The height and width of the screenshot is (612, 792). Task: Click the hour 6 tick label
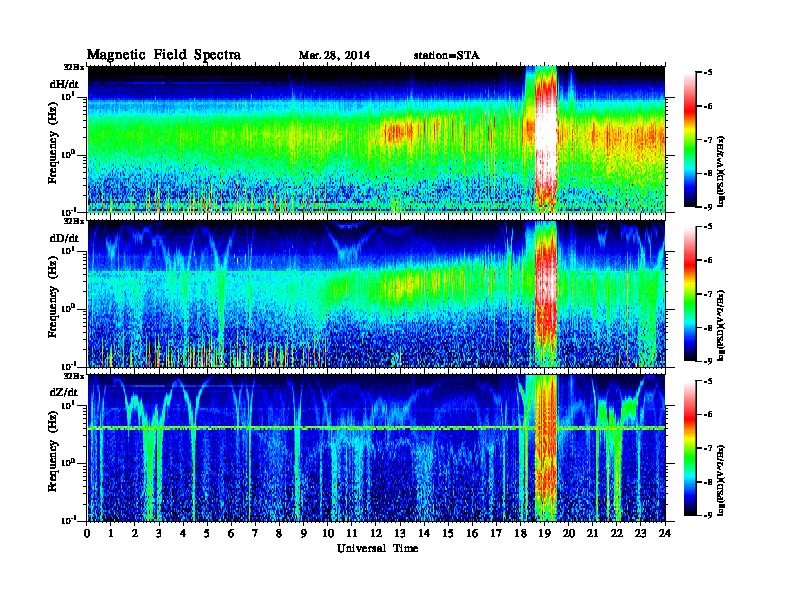pyautogui.click(x=231, y=533)
